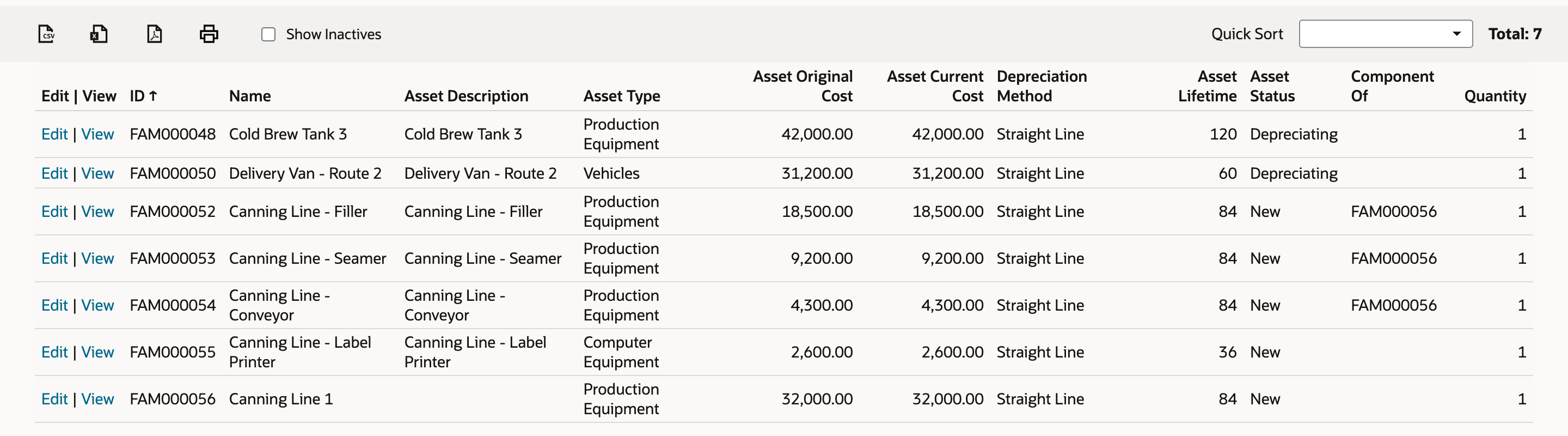Edit the Canning Line 1 asset
The height and width of the screenshot is (436, 1568).
54,399
